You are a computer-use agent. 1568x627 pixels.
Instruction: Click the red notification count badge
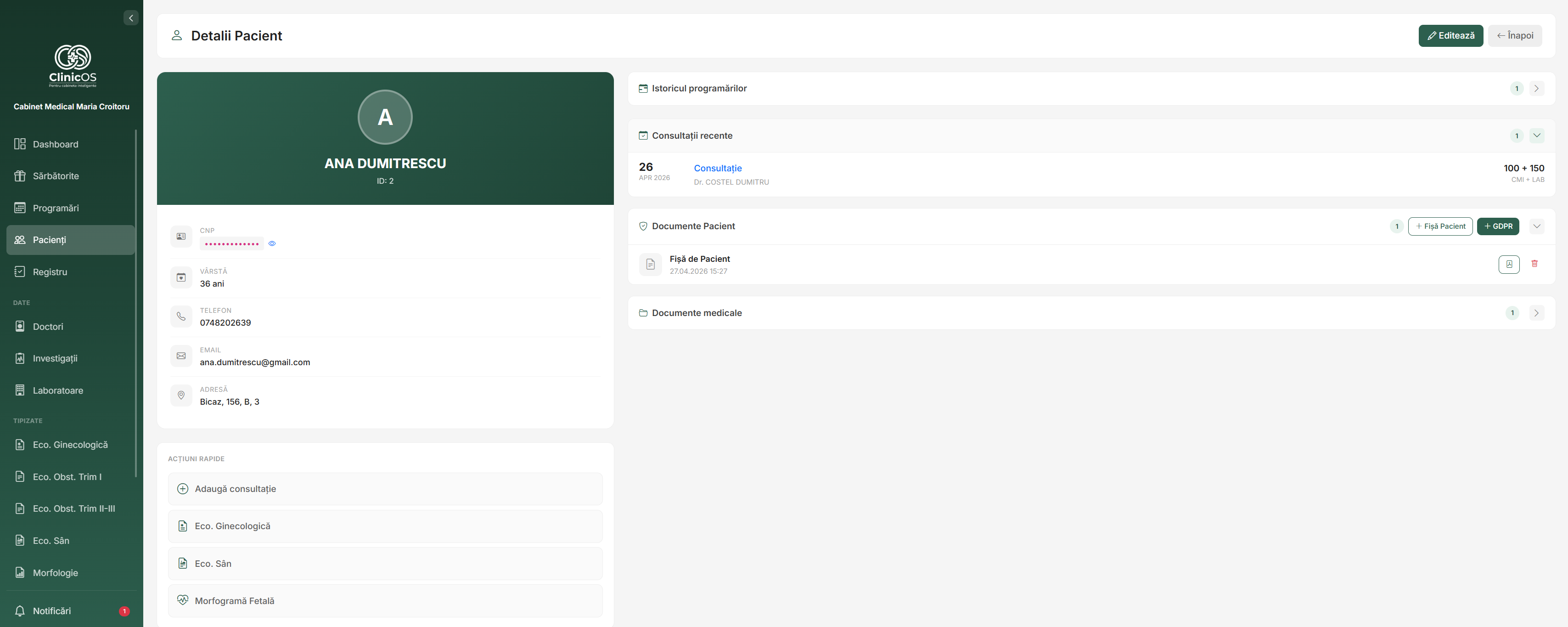[124, 611]
